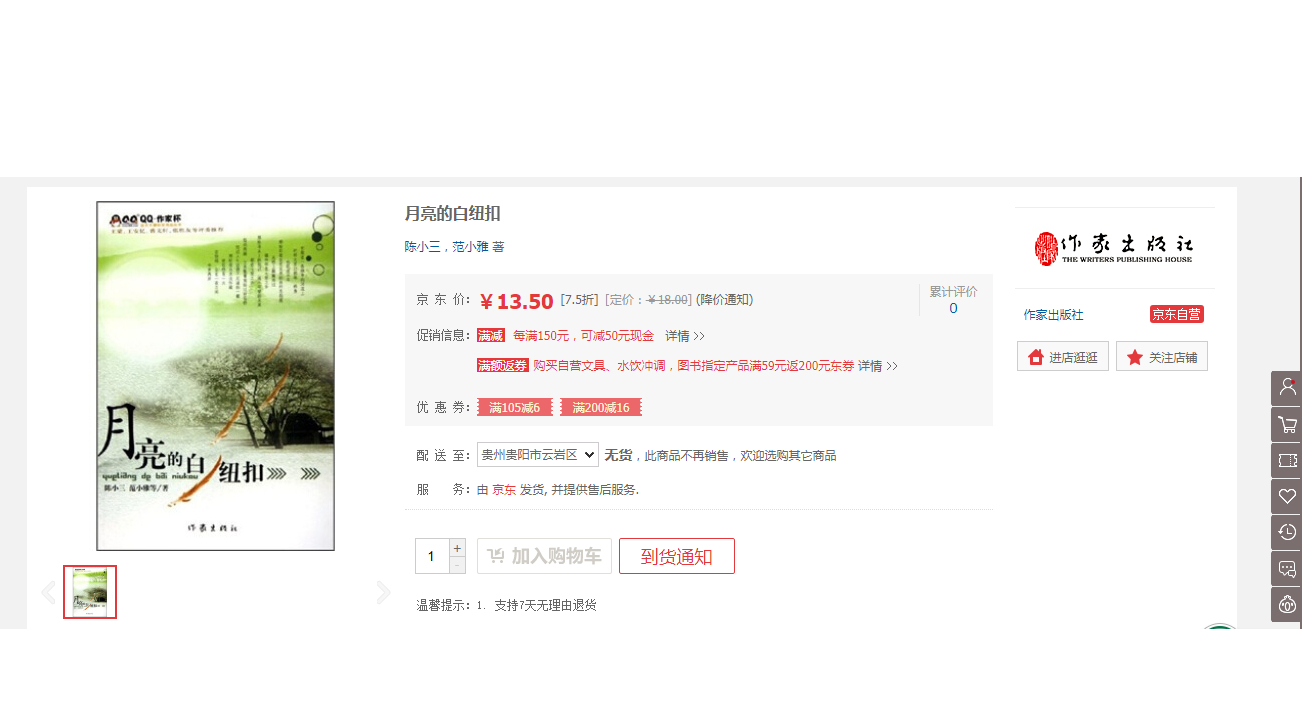
Task: Click the 到货通知 button
Action: [677, 556]
